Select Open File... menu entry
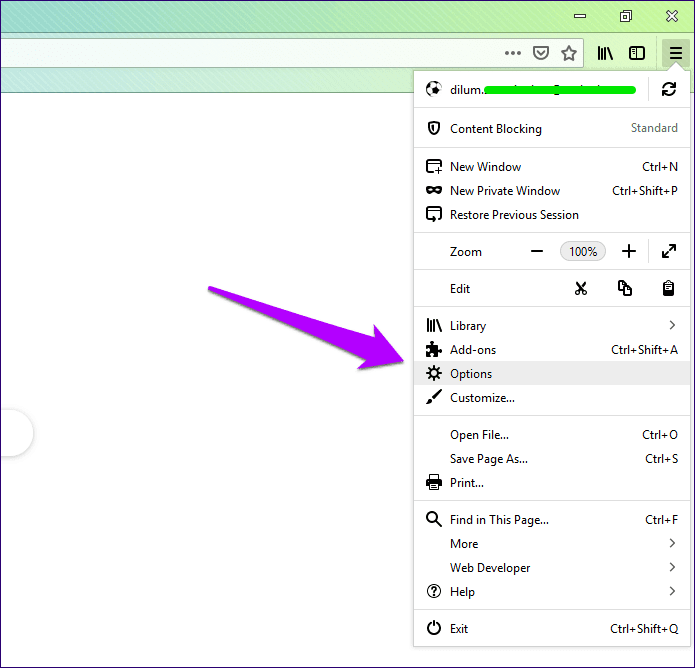The image size is (695, 668). coord(552,435)
